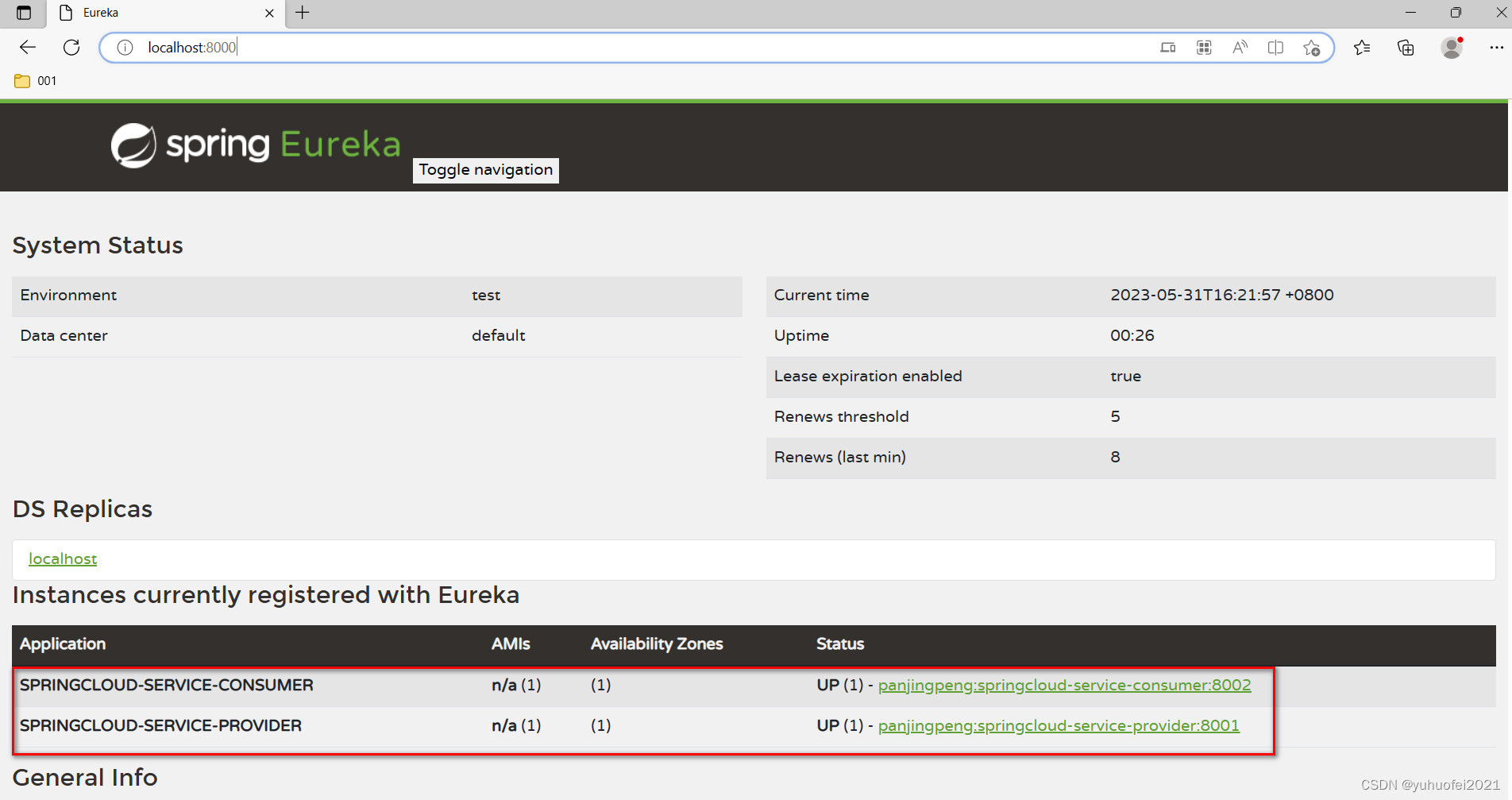Image resolution: width=1512 pixels, height=800 pixels.
Task: Click the AMIs column header
Action: (x=511, y=643)
